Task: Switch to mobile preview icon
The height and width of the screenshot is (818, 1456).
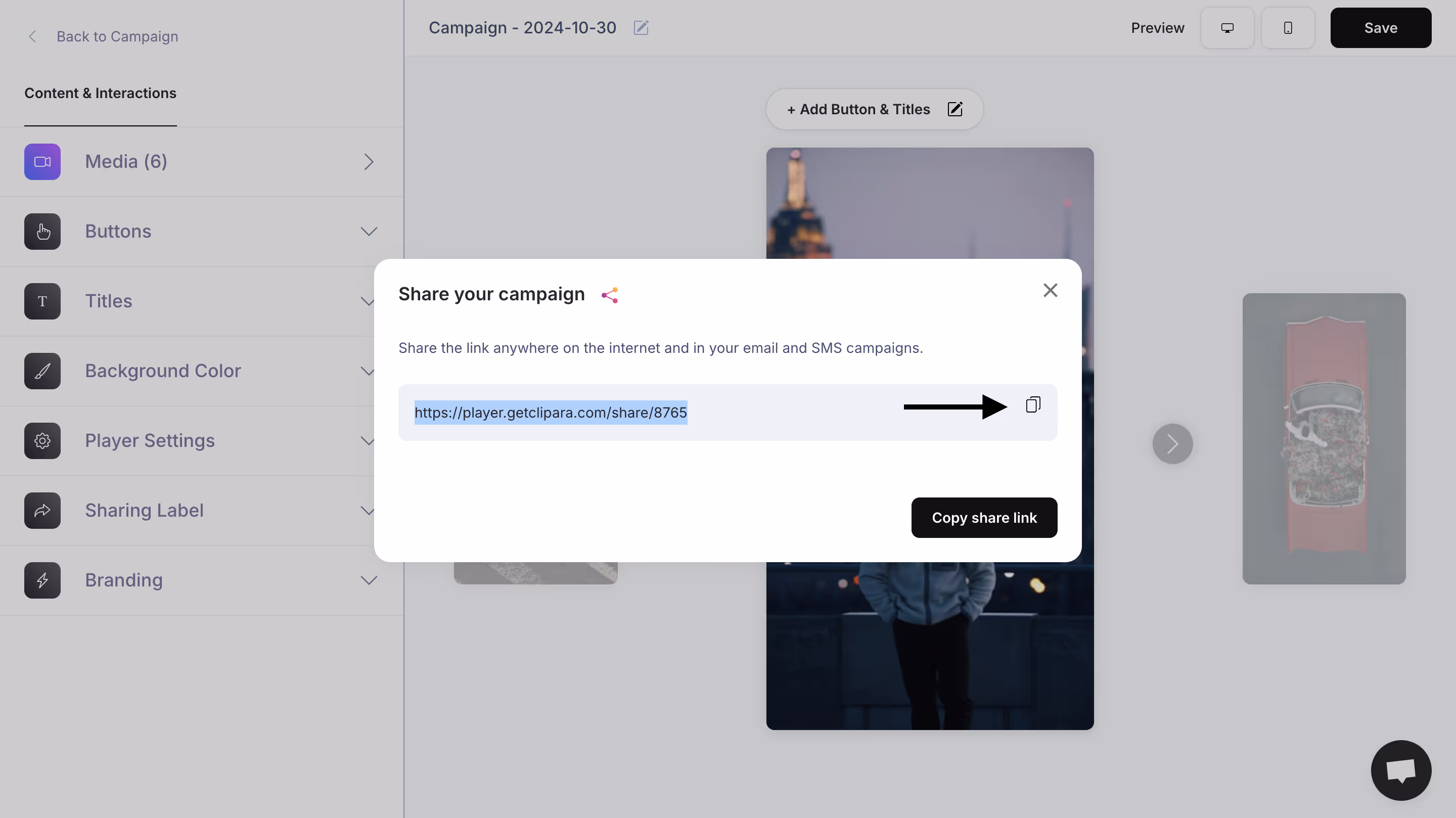Action: (x=1288, y=28)
